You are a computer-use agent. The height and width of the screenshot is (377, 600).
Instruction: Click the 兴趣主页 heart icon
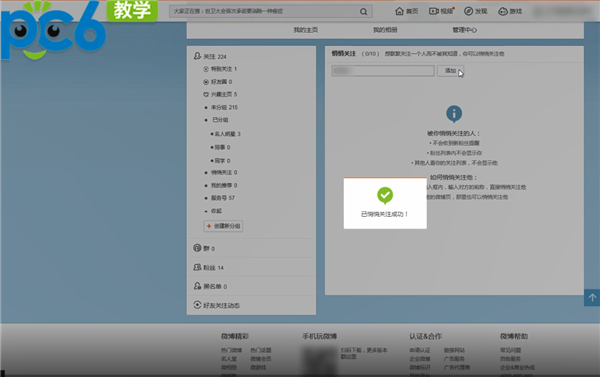[x=206, y=95]
